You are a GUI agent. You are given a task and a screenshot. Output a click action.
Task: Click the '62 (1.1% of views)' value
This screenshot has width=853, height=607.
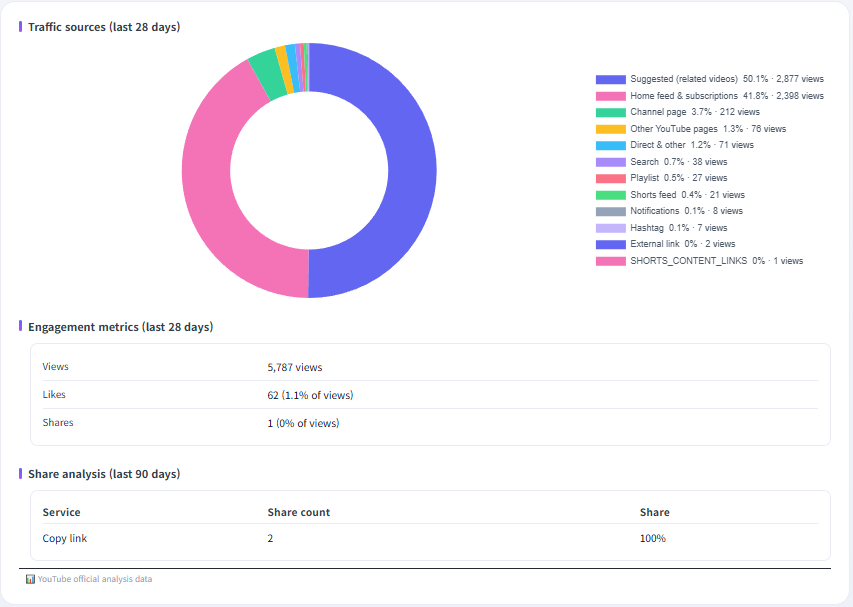(310, 395)
